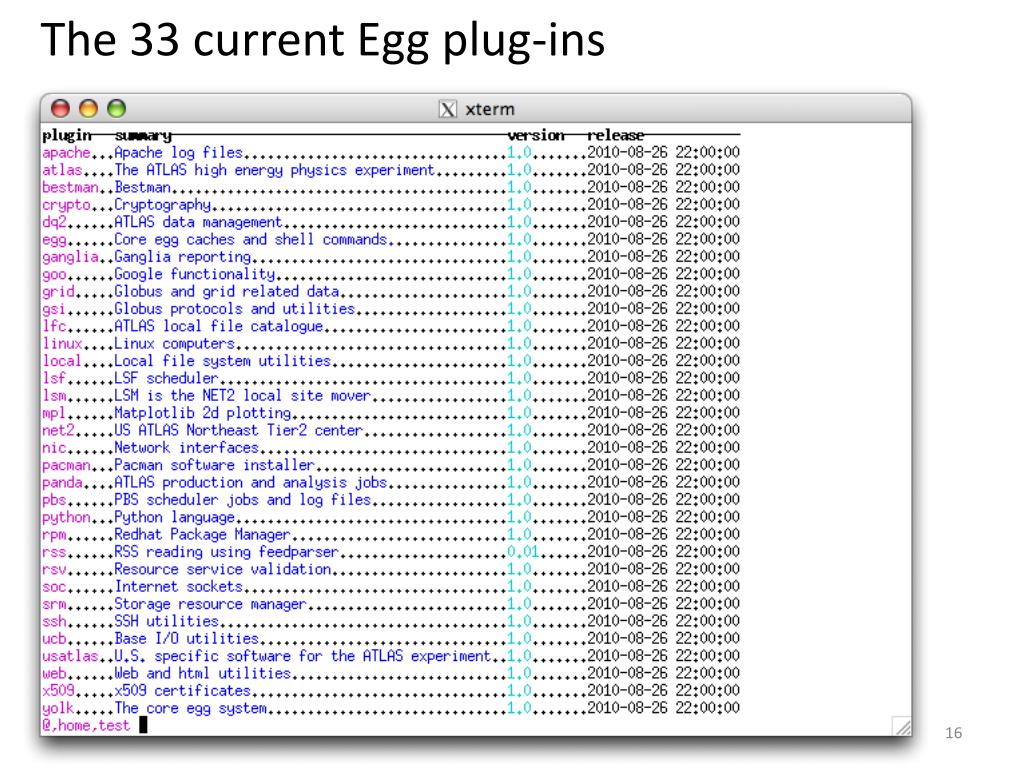Viewport: 1024px width, 768px height.
Task: Click the "crypto" plugin name
Action: coord(66,205)
